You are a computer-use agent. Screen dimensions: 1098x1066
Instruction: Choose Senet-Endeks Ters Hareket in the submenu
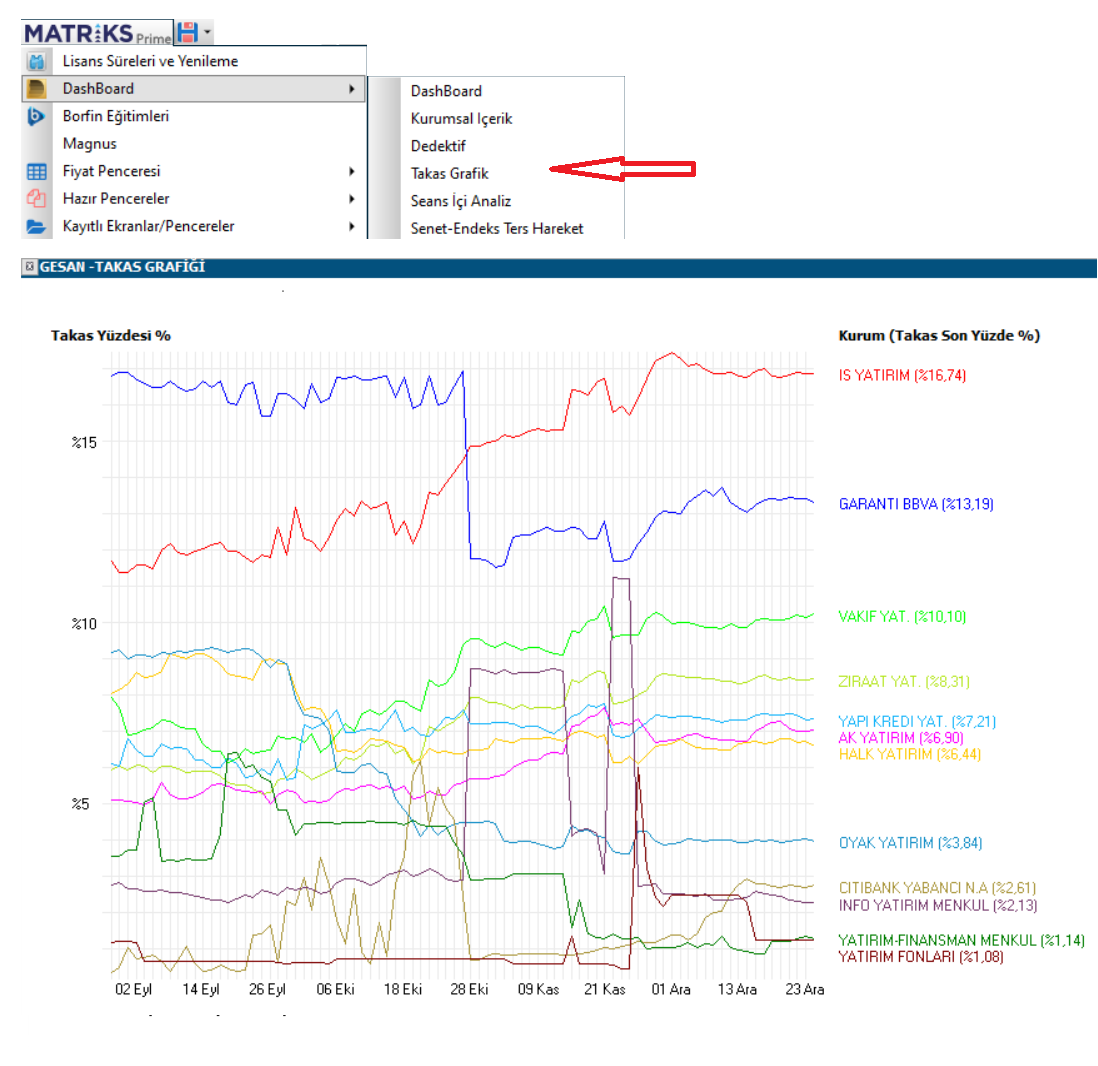(496, 228)
